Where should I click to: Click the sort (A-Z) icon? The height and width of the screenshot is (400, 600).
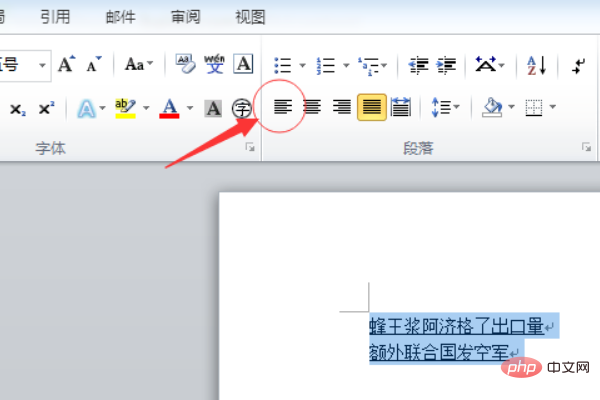click(537, 65)
